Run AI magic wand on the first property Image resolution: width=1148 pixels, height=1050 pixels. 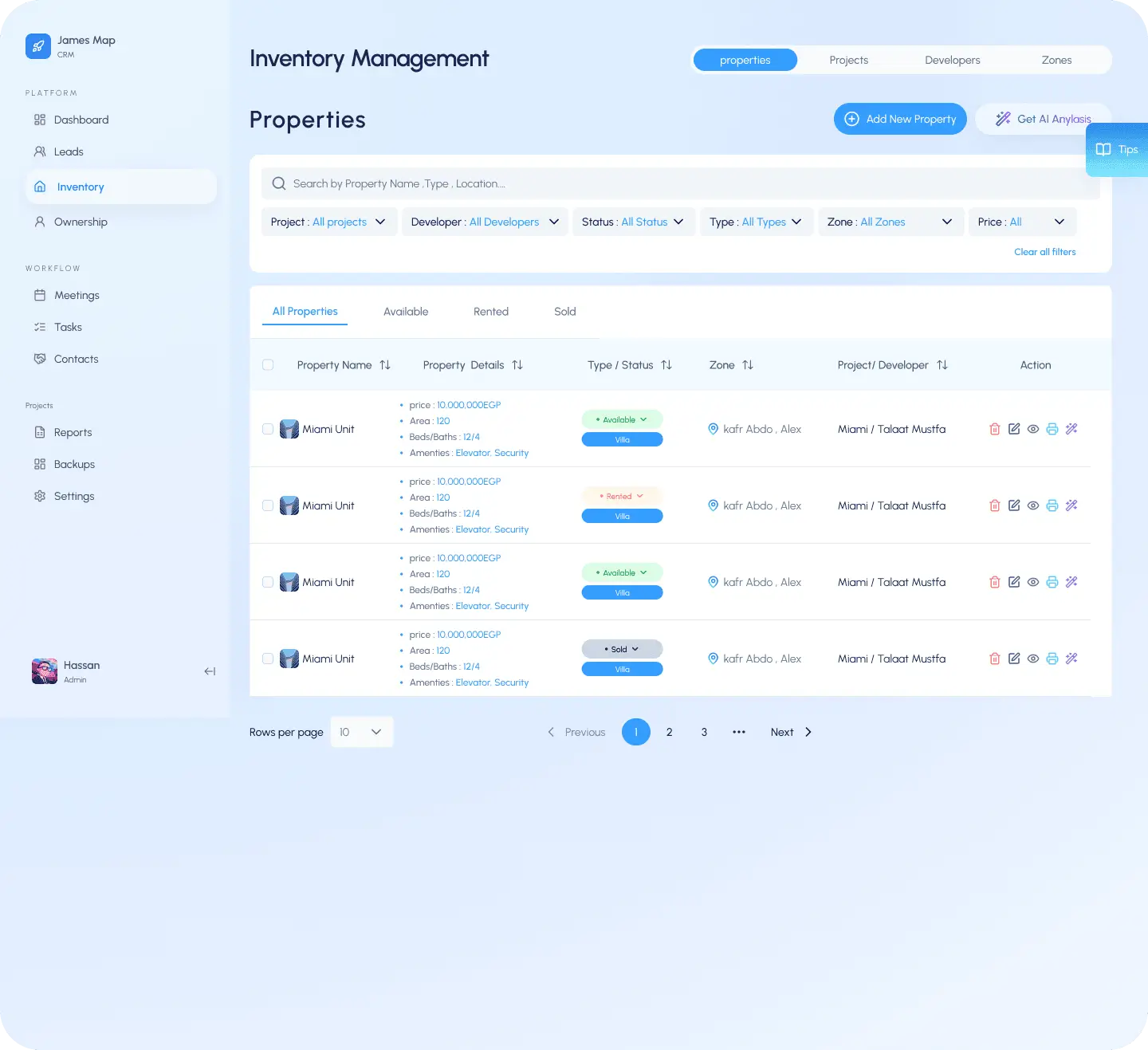coord(1071,428)
